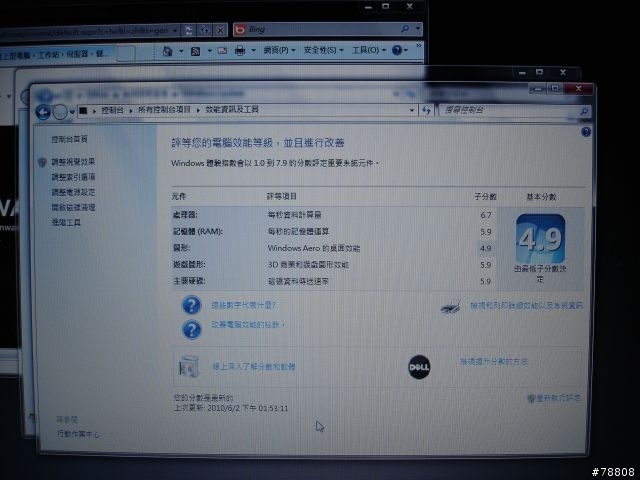Select the 遊戲圖形 row label

click(x=189, y=264)
